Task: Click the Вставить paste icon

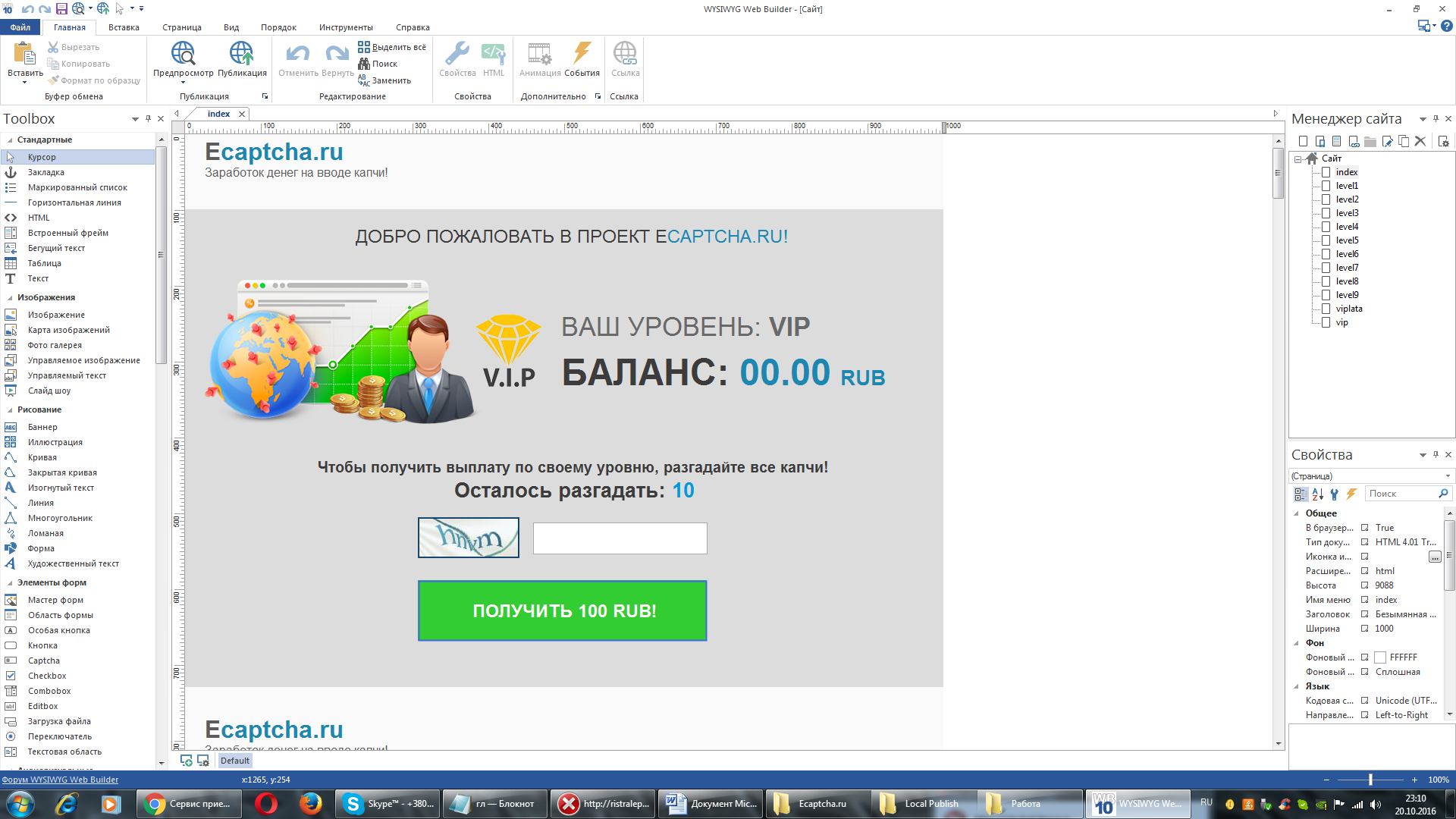Action: tap(24, 53)
